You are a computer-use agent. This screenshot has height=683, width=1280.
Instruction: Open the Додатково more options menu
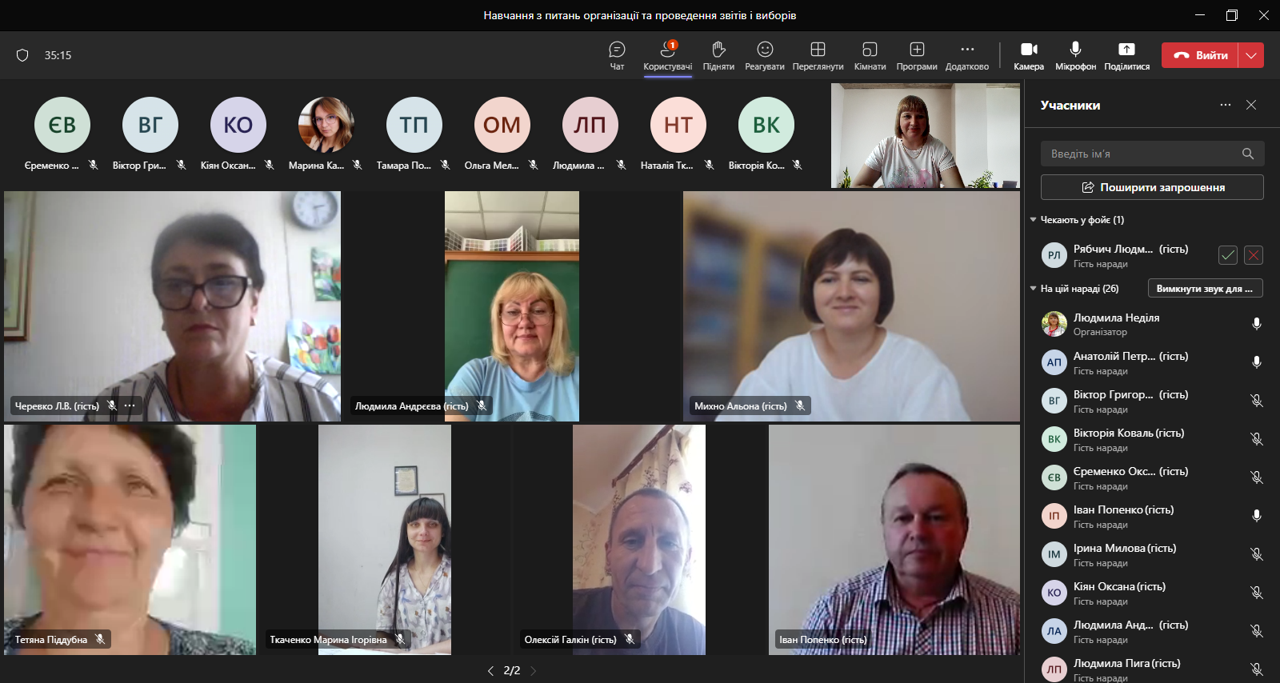coord(966,55)
